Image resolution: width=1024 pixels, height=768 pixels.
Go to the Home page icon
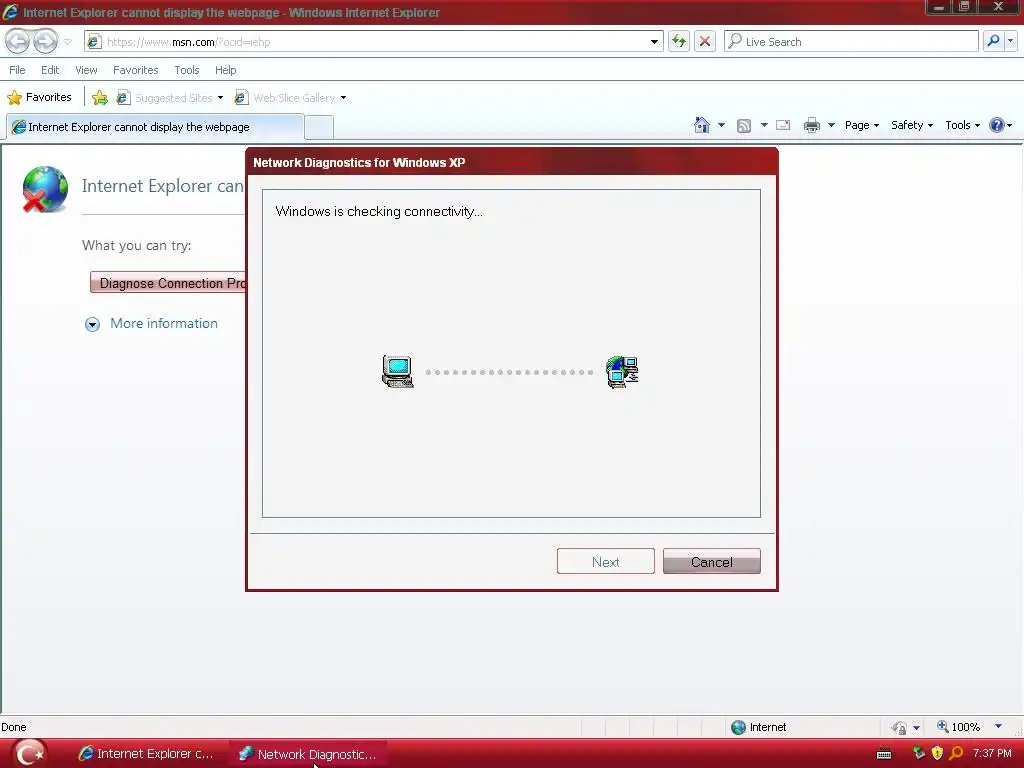point(702,125)
